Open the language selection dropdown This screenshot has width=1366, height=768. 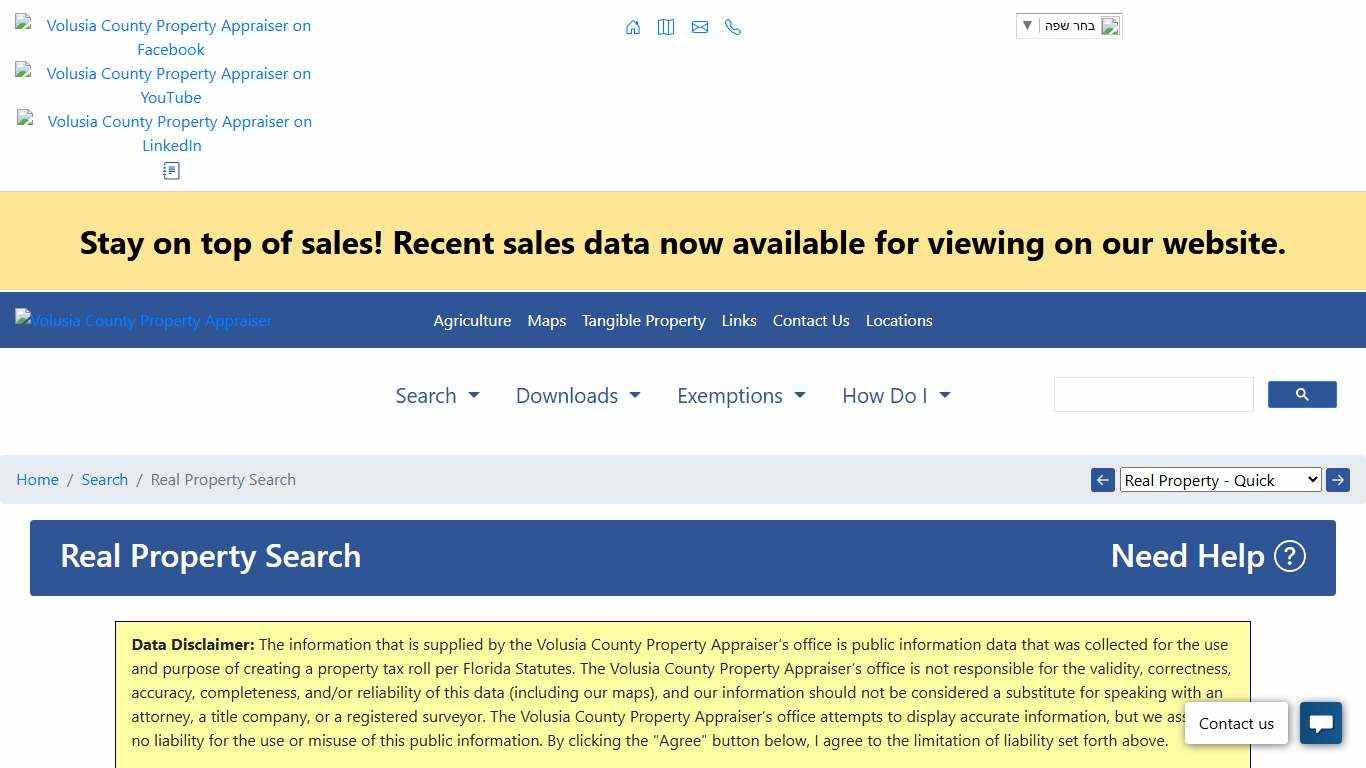pos(1069,25)
